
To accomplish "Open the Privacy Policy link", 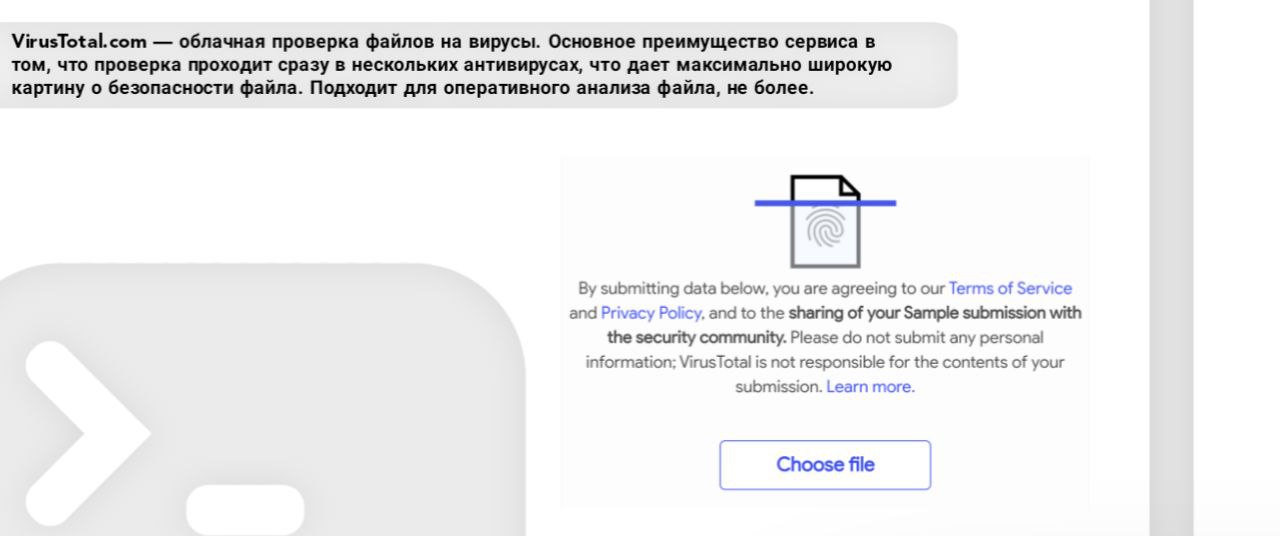I will coord(651,312).
